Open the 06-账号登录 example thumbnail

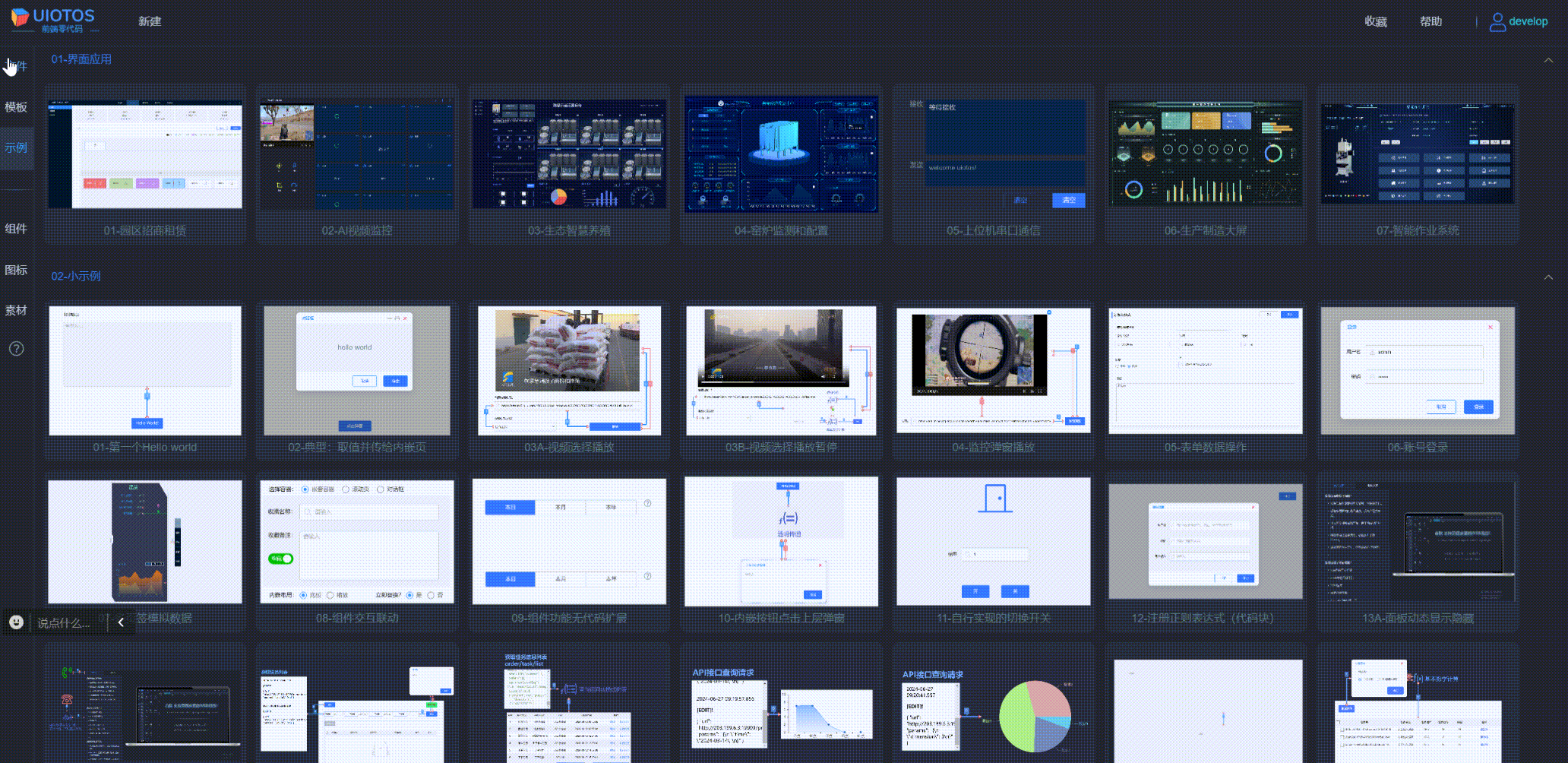point(1418,371)
